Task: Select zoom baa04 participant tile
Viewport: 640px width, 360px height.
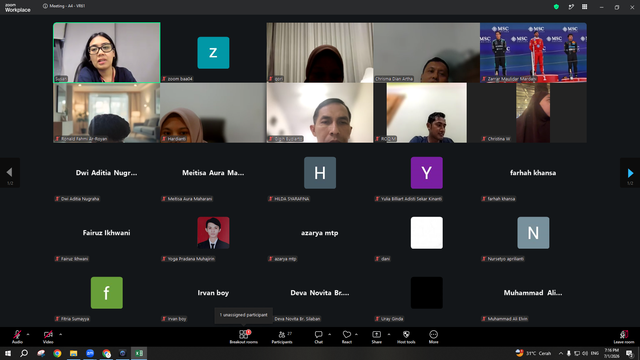Action: tap(213, 53)
